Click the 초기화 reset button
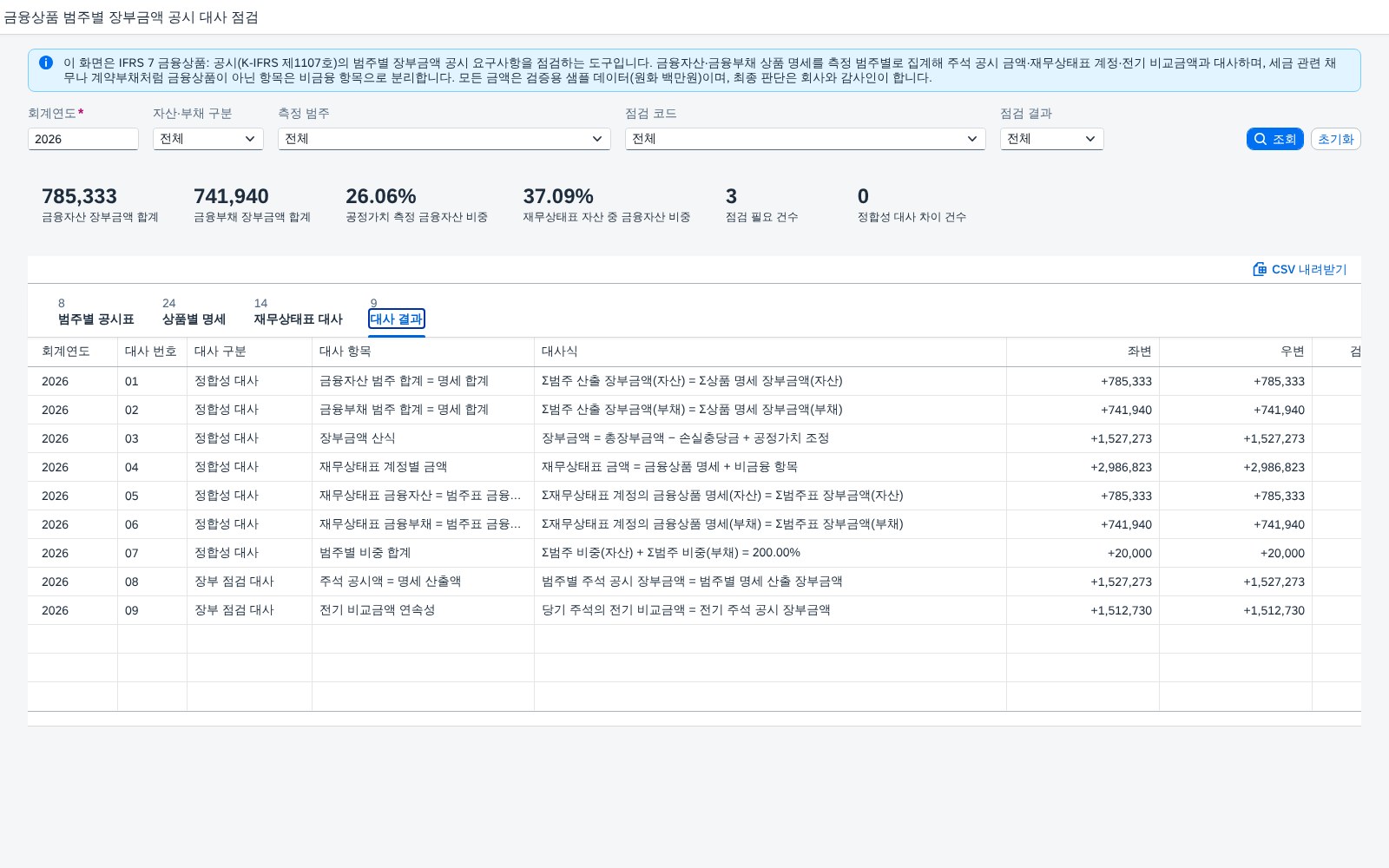 point(1335,139)
